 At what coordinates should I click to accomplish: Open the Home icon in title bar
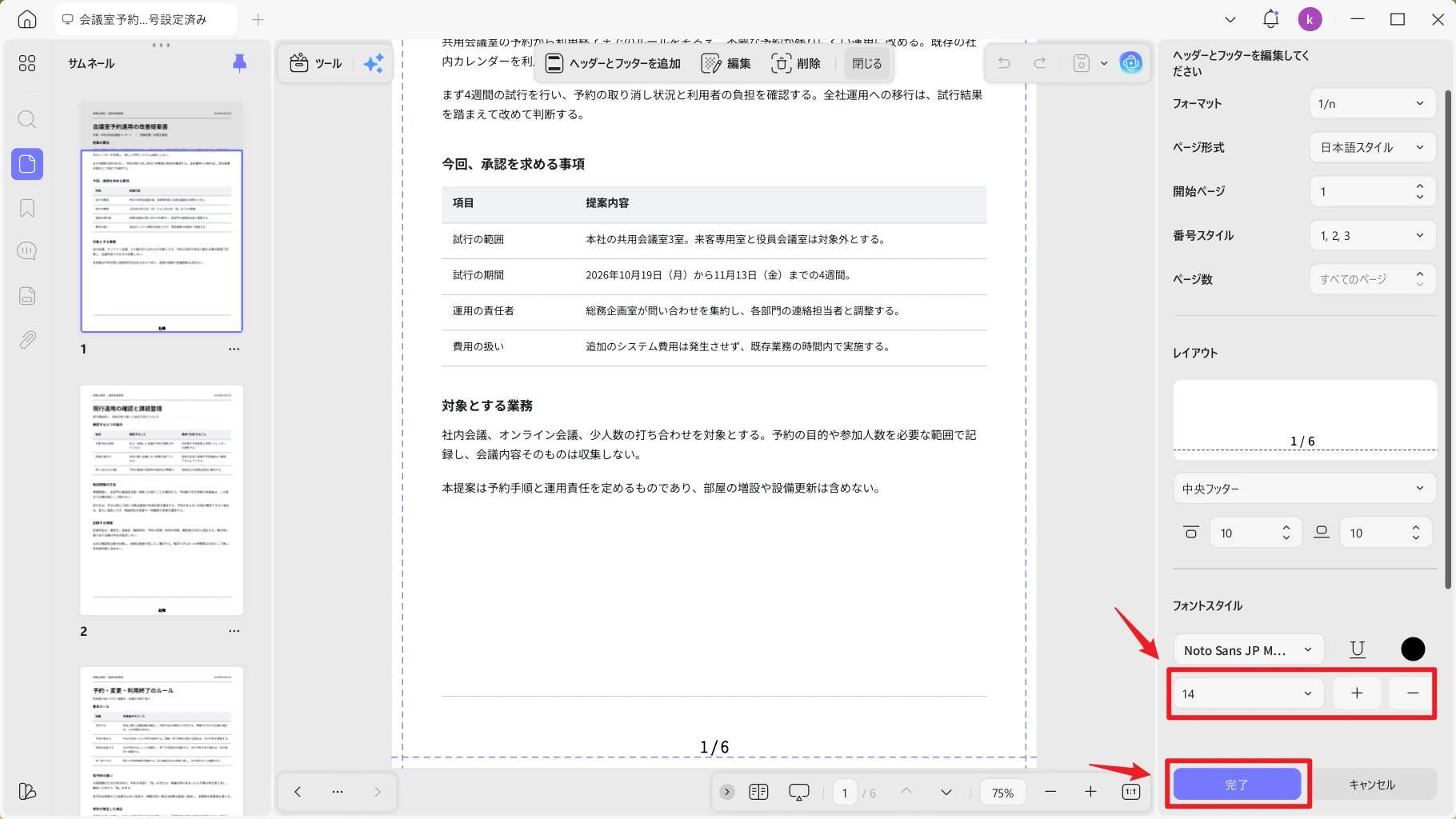27,20
